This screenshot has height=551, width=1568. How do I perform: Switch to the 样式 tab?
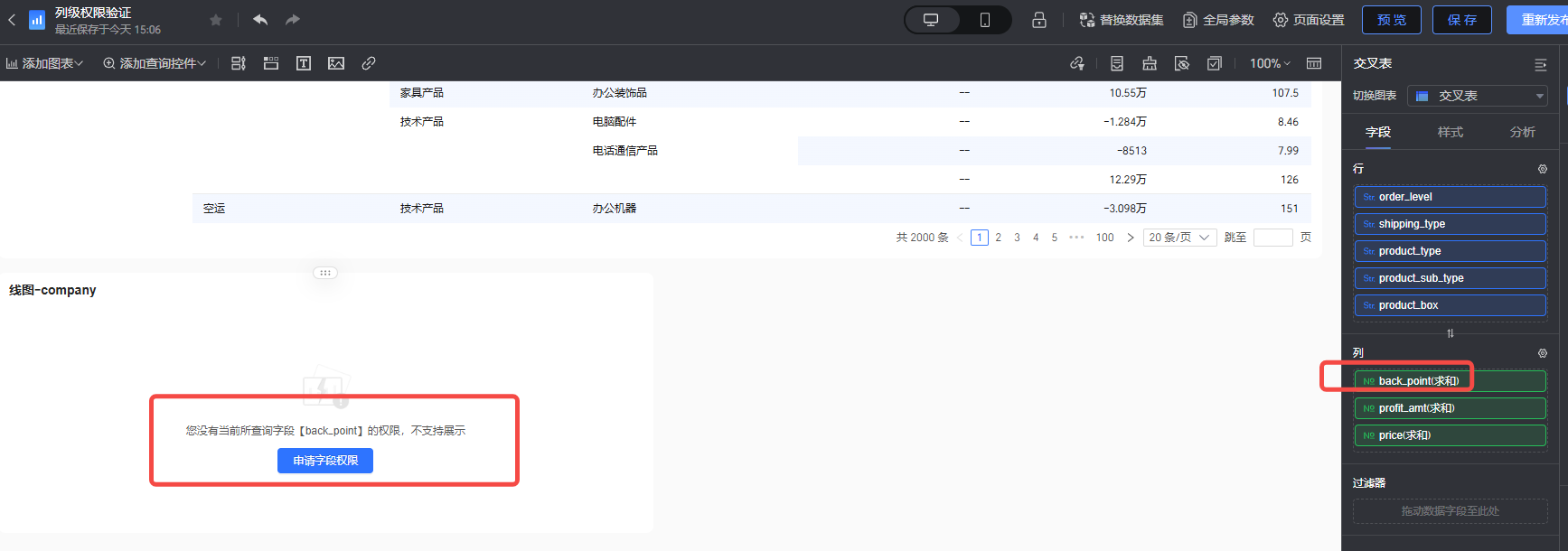(x=1451, y=132)
